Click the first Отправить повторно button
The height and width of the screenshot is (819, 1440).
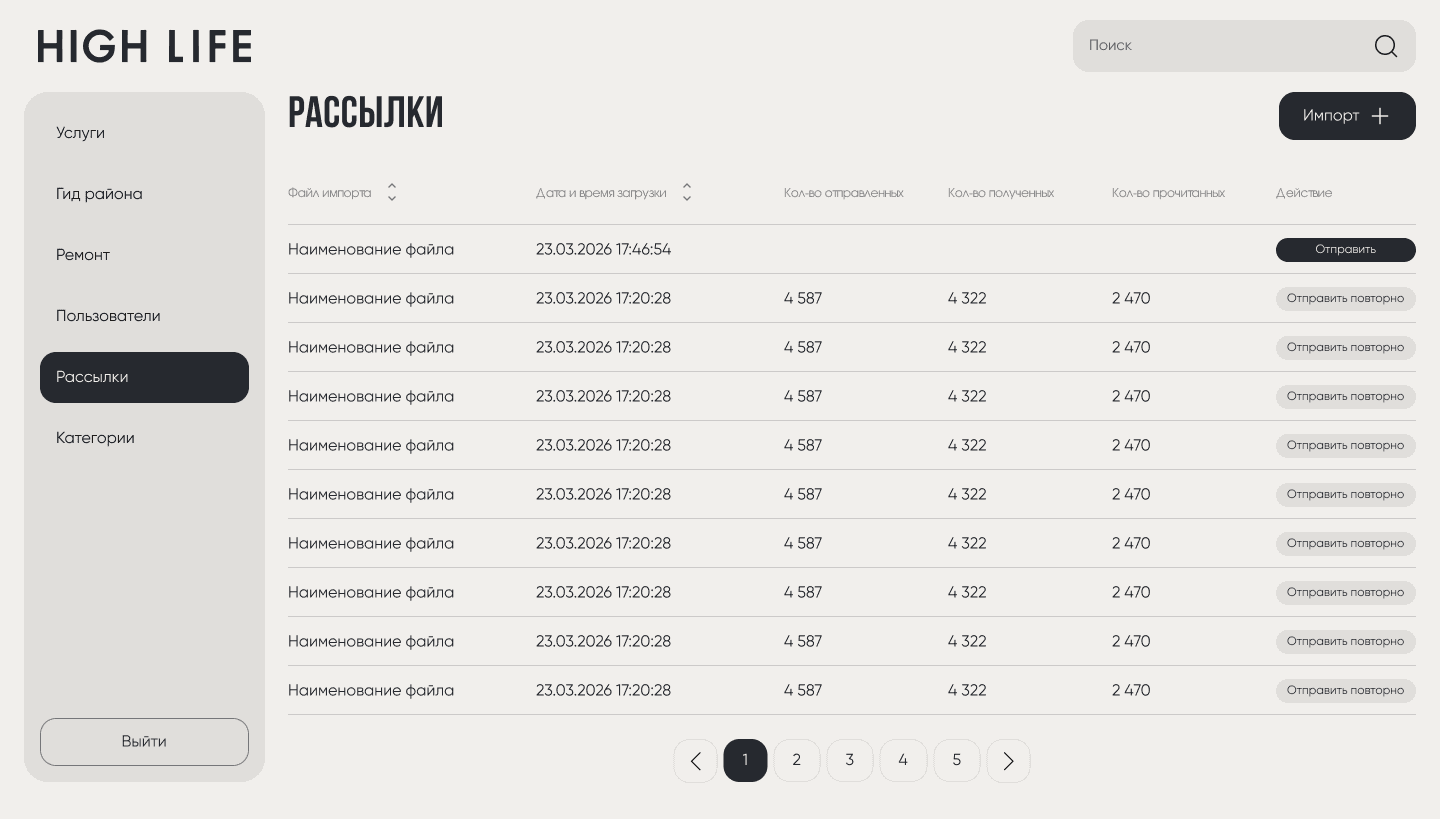click(1345, 299)
